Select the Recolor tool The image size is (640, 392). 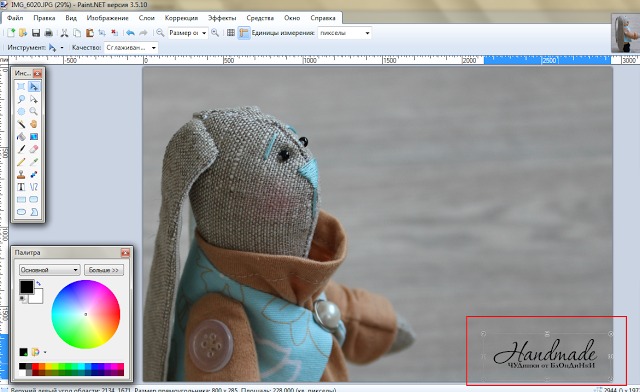(34, 175)
